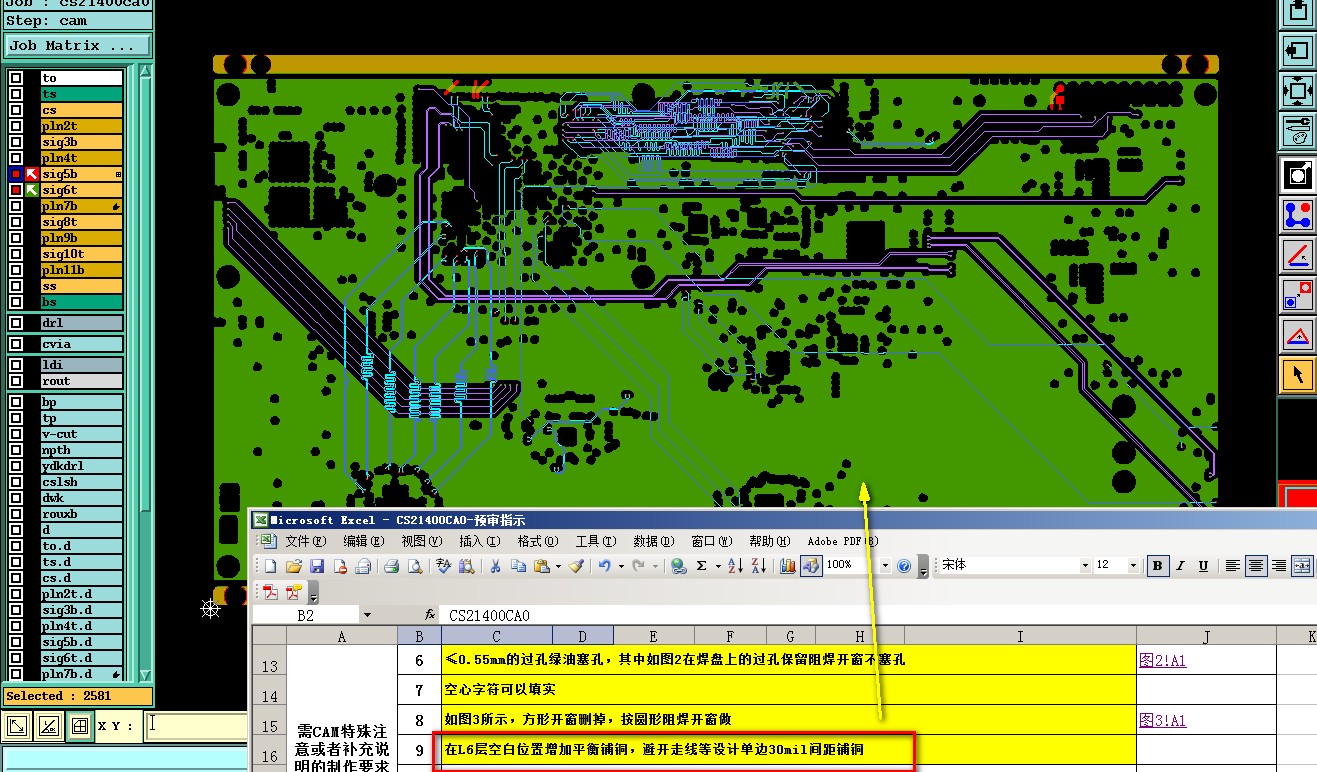
Task: Toggle Underline formatting in Excel
Action: (1204, 566)
